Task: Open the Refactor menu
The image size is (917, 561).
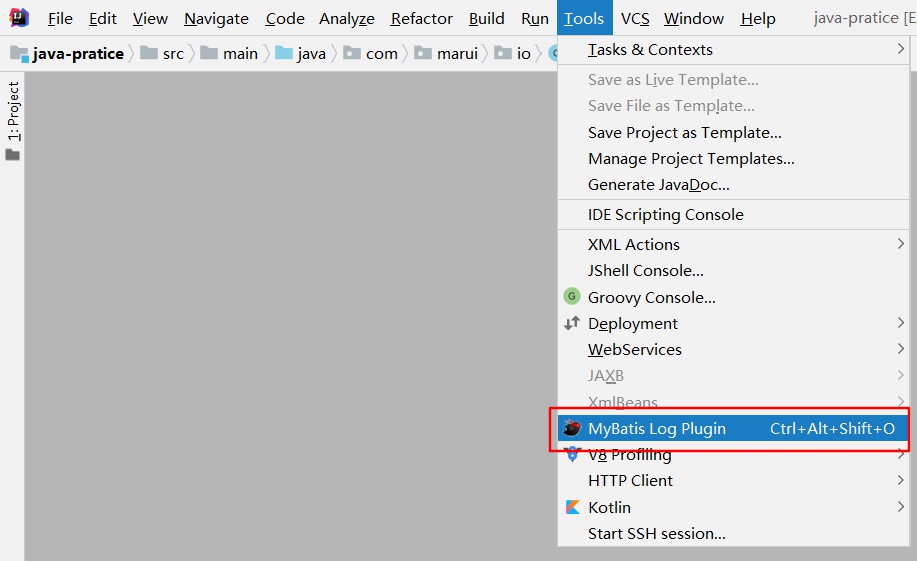Action: pos(421,18)
